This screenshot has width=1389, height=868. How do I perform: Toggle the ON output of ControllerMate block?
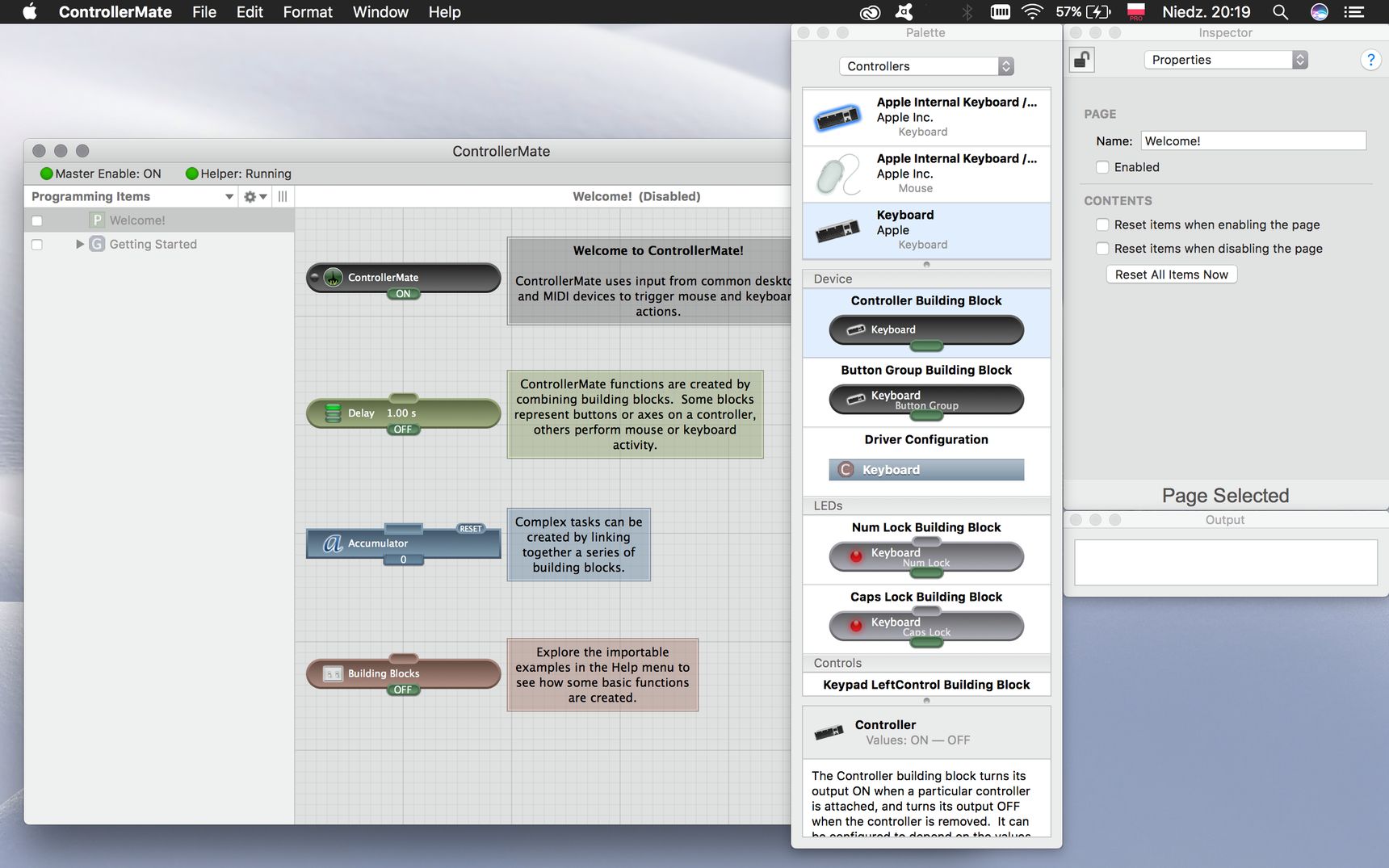pyautogui.click(x=403, y=294)
